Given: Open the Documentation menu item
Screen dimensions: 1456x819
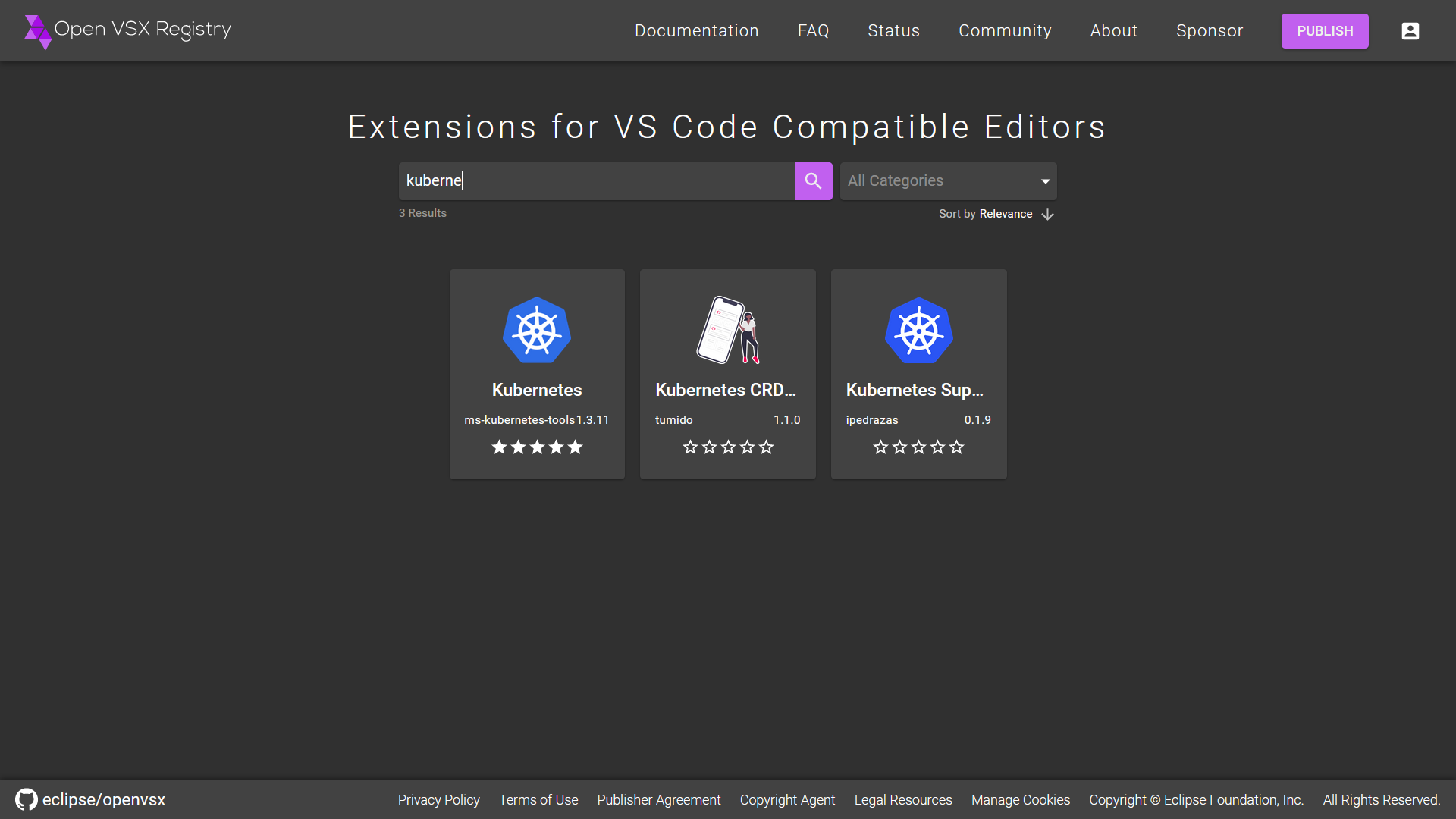Looking at the screenshot, I should [x=696, y=31].
